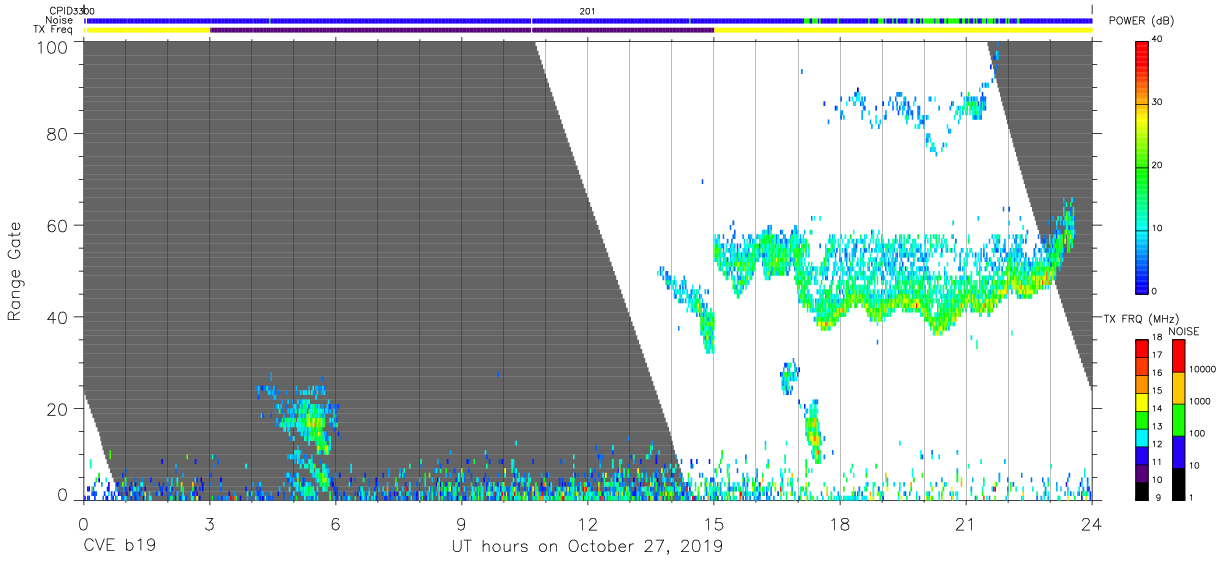Viewport: 1228px width, 567px height.
Task: Pick the green swatch in the noise legend
Action: (1178, 419)
